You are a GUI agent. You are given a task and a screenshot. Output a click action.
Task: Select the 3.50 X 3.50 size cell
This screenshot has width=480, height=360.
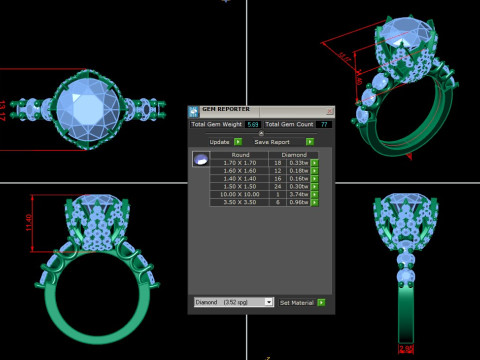[x=240, y=202]
